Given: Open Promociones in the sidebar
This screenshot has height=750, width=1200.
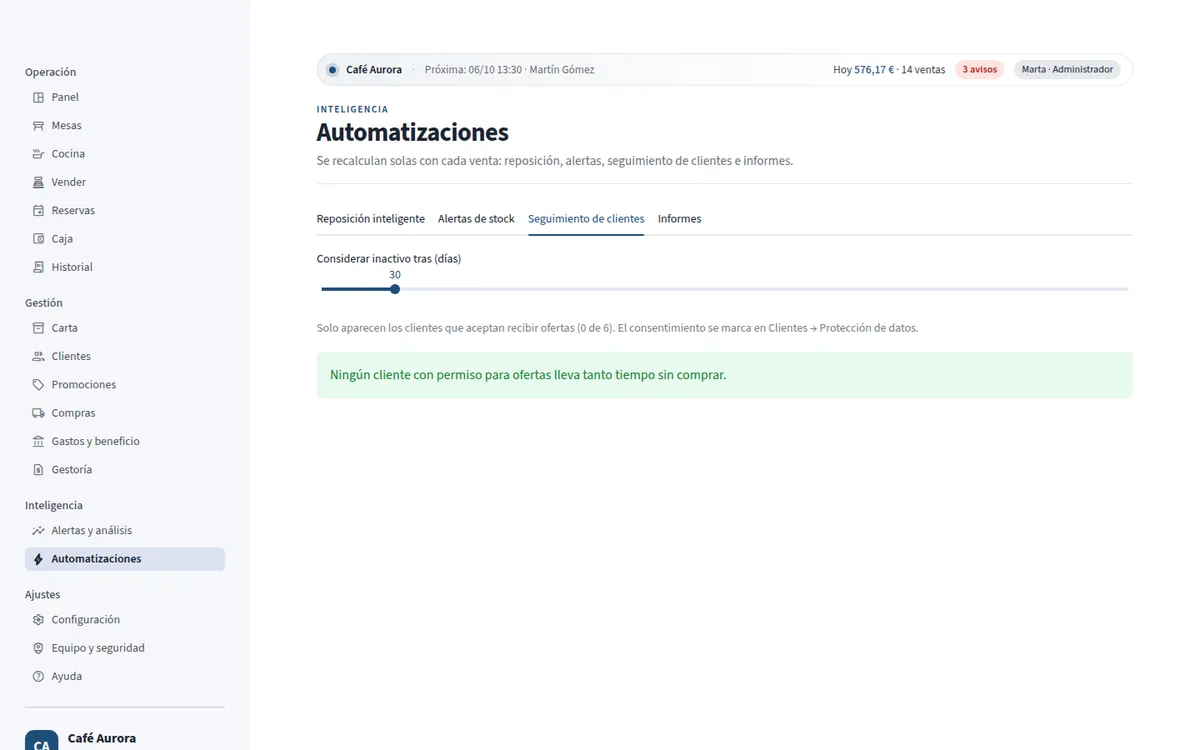Looking at the screenshot, I should 125,385.
